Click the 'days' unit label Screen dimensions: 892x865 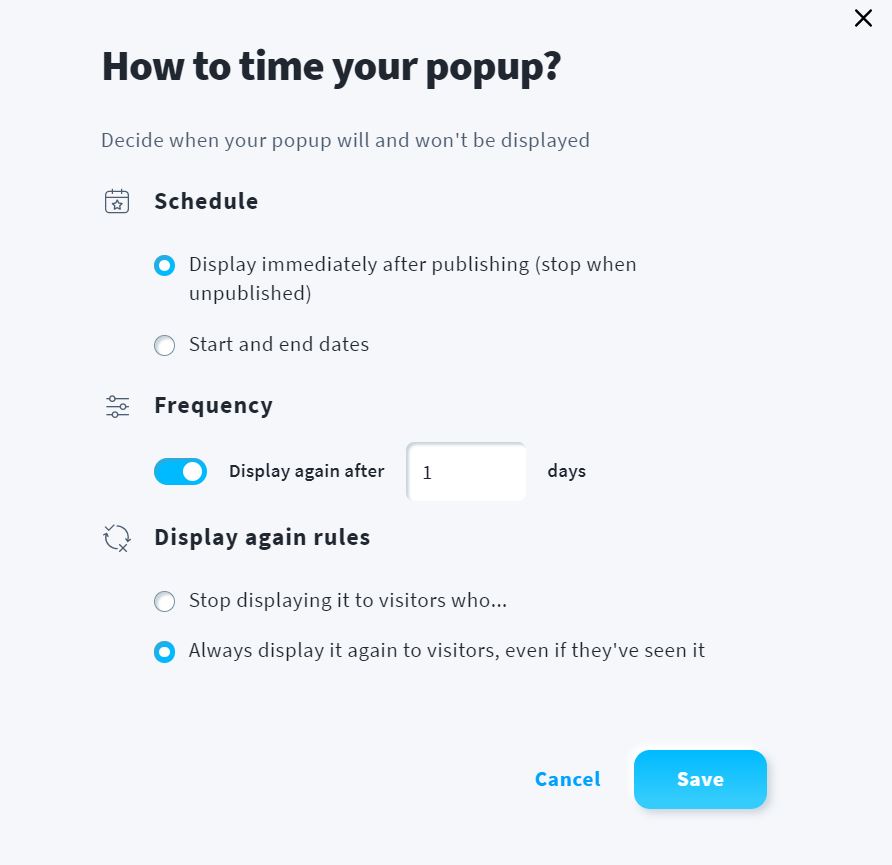tap(567, 471)
